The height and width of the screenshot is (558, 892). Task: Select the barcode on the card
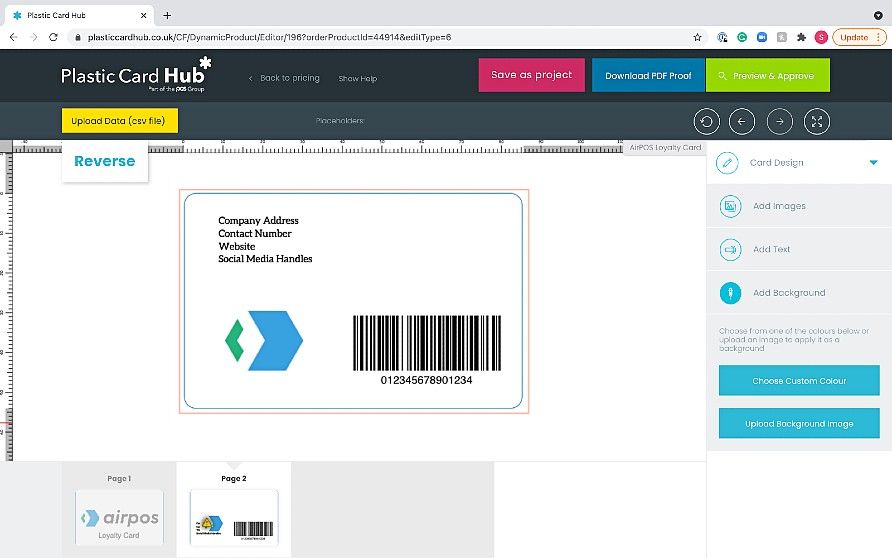pyautogui.click(x=427, y=343)
